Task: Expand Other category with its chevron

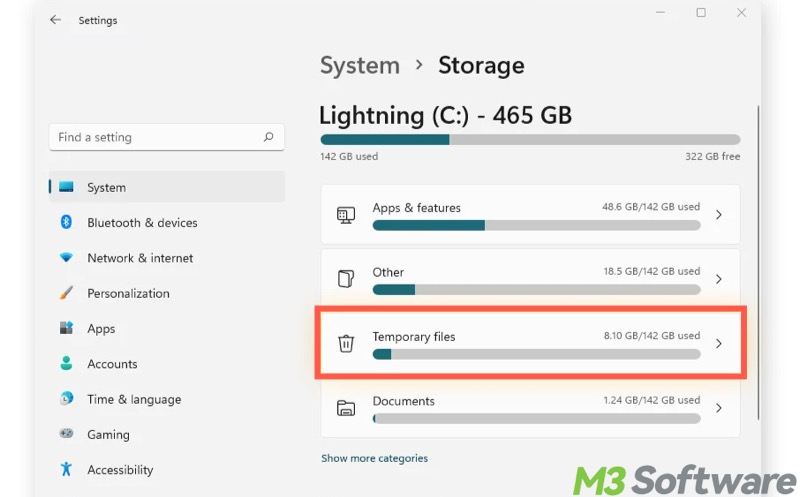Action: tap(718, 279)
